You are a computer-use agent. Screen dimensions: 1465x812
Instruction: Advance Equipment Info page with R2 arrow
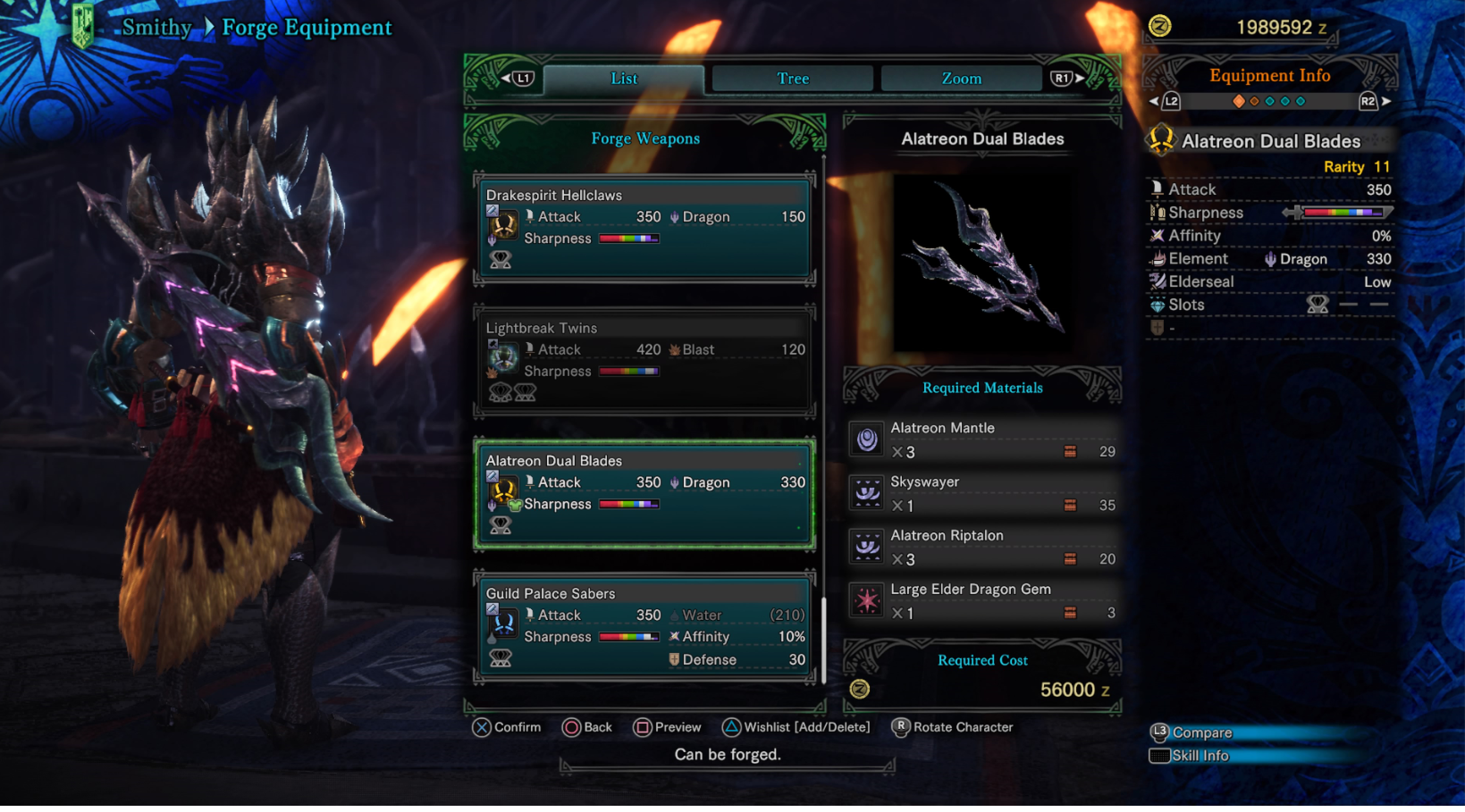point(1375,101)
